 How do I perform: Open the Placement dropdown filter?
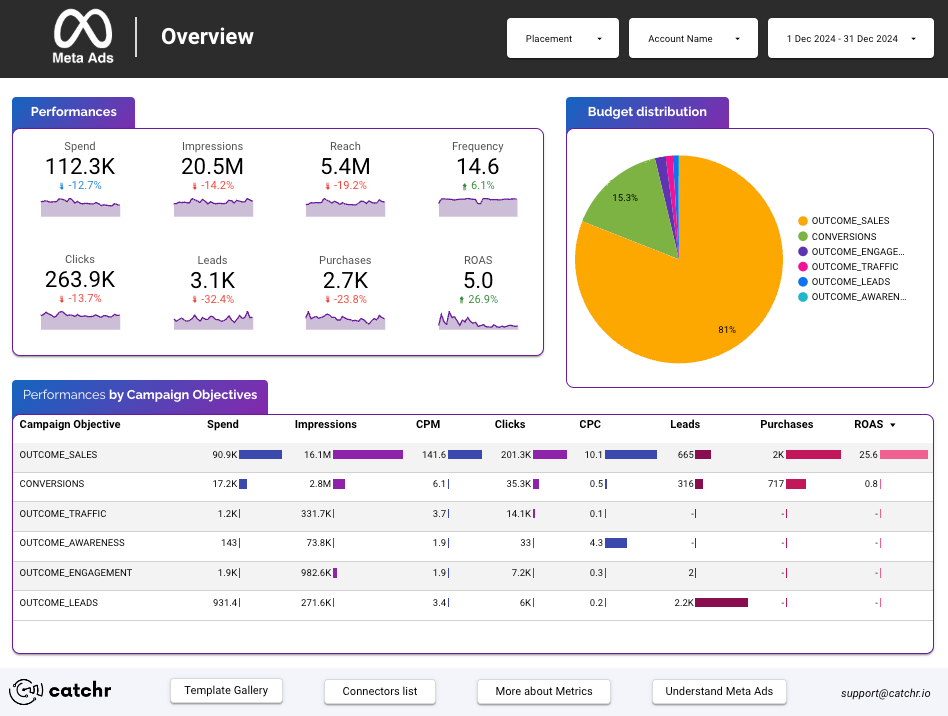click(563, 38)
